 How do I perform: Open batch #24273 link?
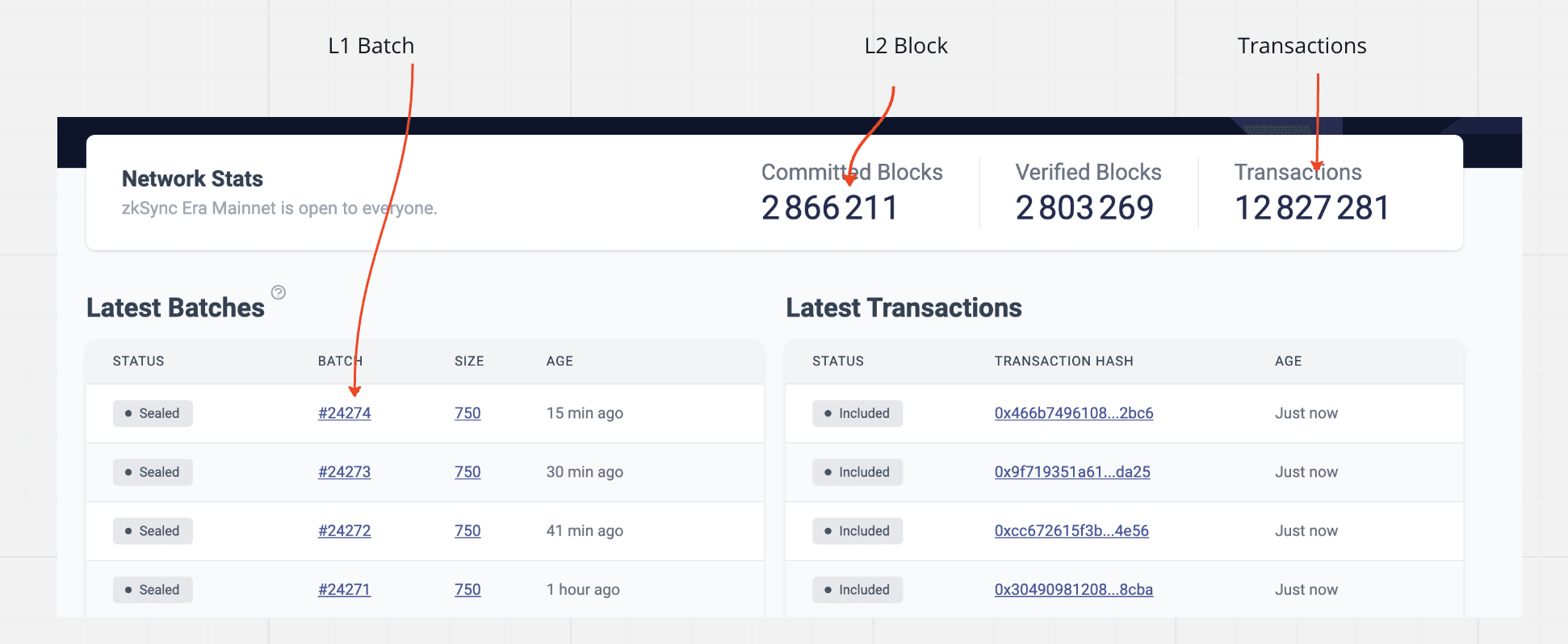(x=344, y=472)
